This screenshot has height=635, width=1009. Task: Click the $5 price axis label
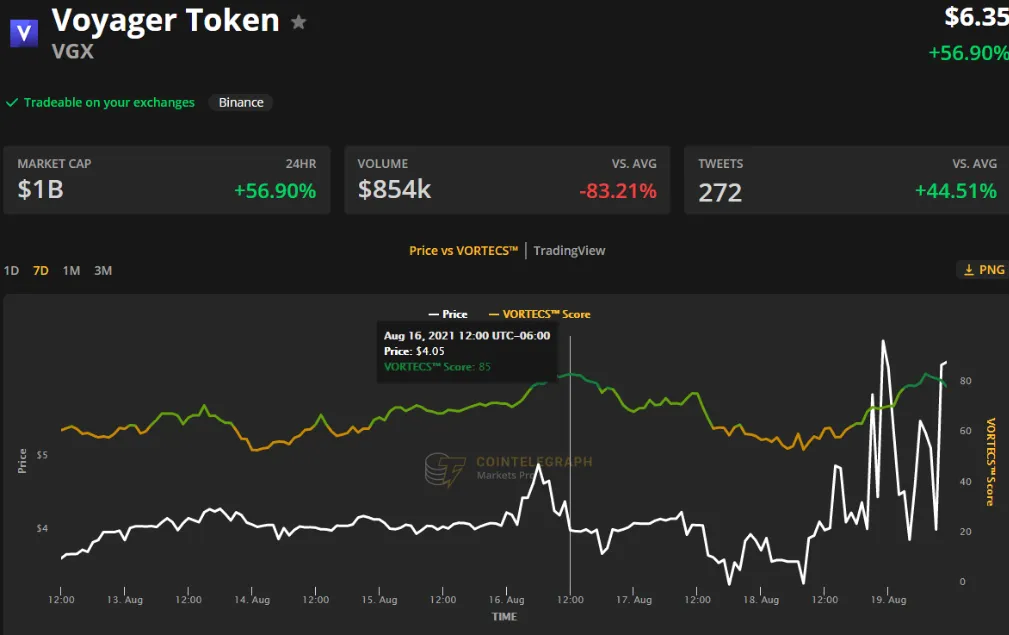point(42,455)
